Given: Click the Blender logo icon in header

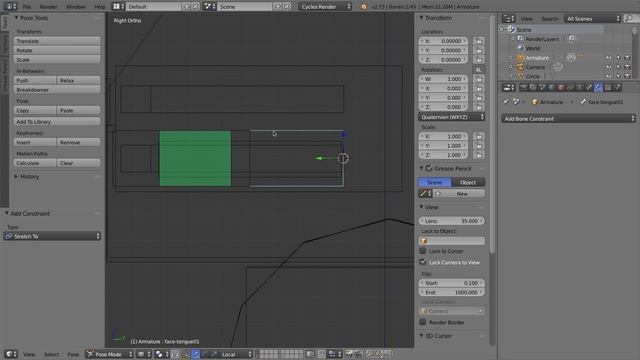Looking at the screenshot, I should (364, 7).
